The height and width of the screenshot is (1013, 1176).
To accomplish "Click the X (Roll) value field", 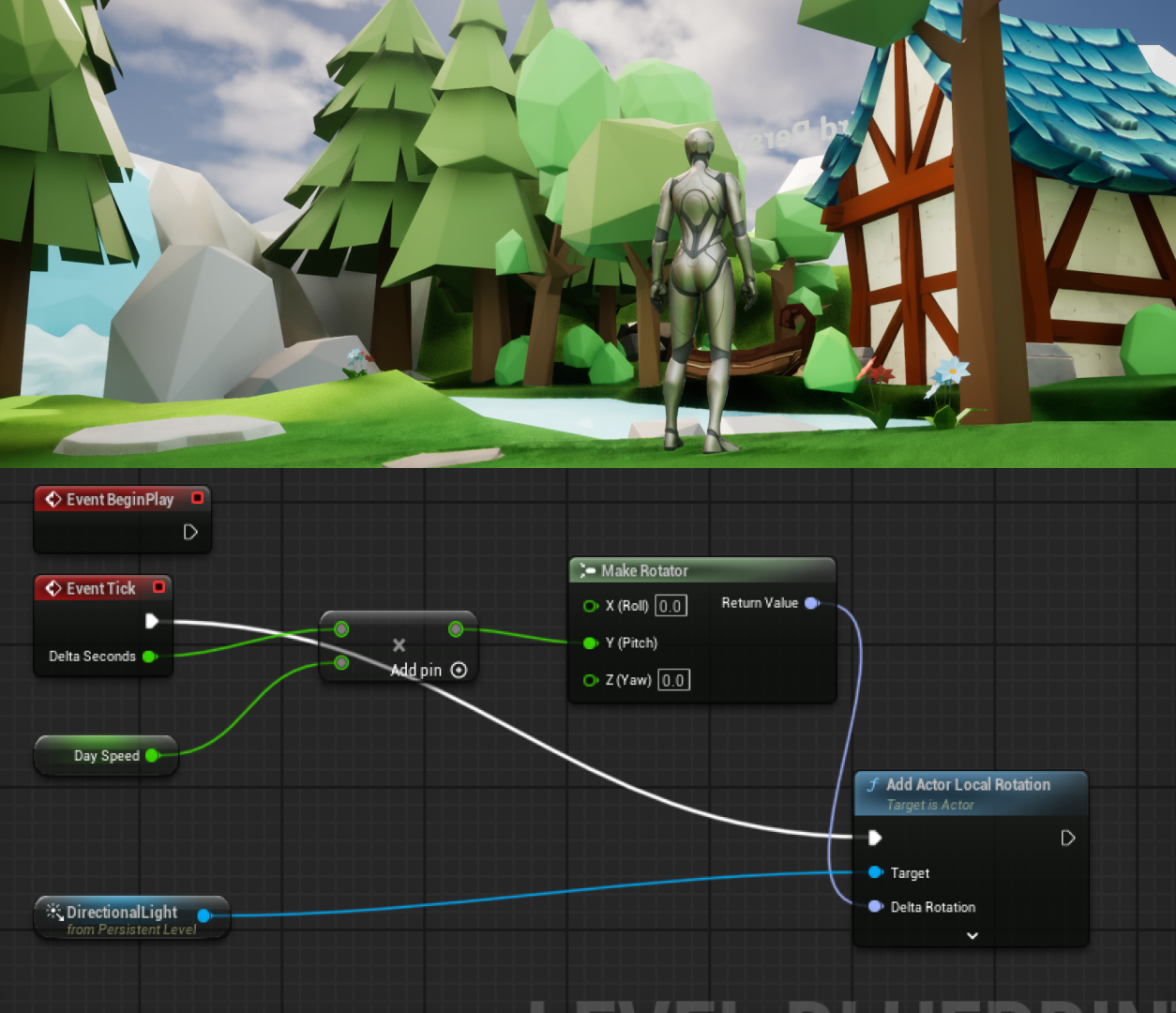I will (x=671, y=605).
